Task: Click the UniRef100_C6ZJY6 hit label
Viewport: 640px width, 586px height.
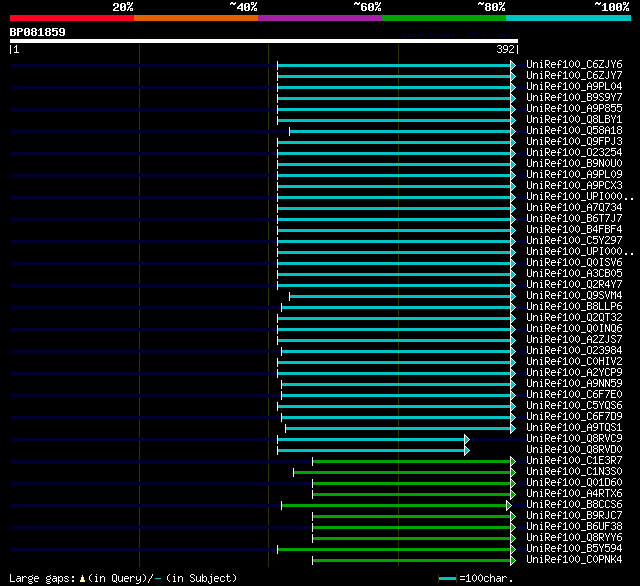Action: point(574,64)
